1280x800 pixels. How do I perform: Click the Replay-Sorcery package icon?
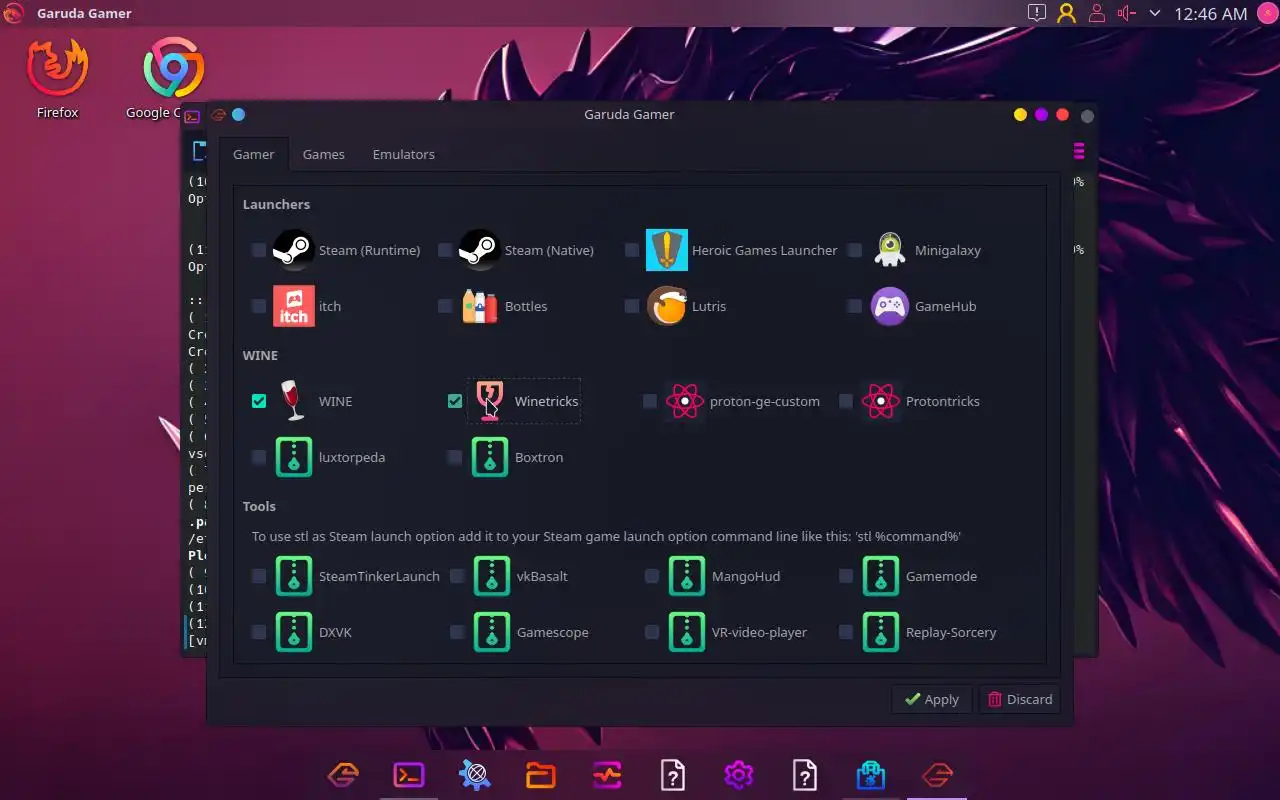click(x=881, y=632)
